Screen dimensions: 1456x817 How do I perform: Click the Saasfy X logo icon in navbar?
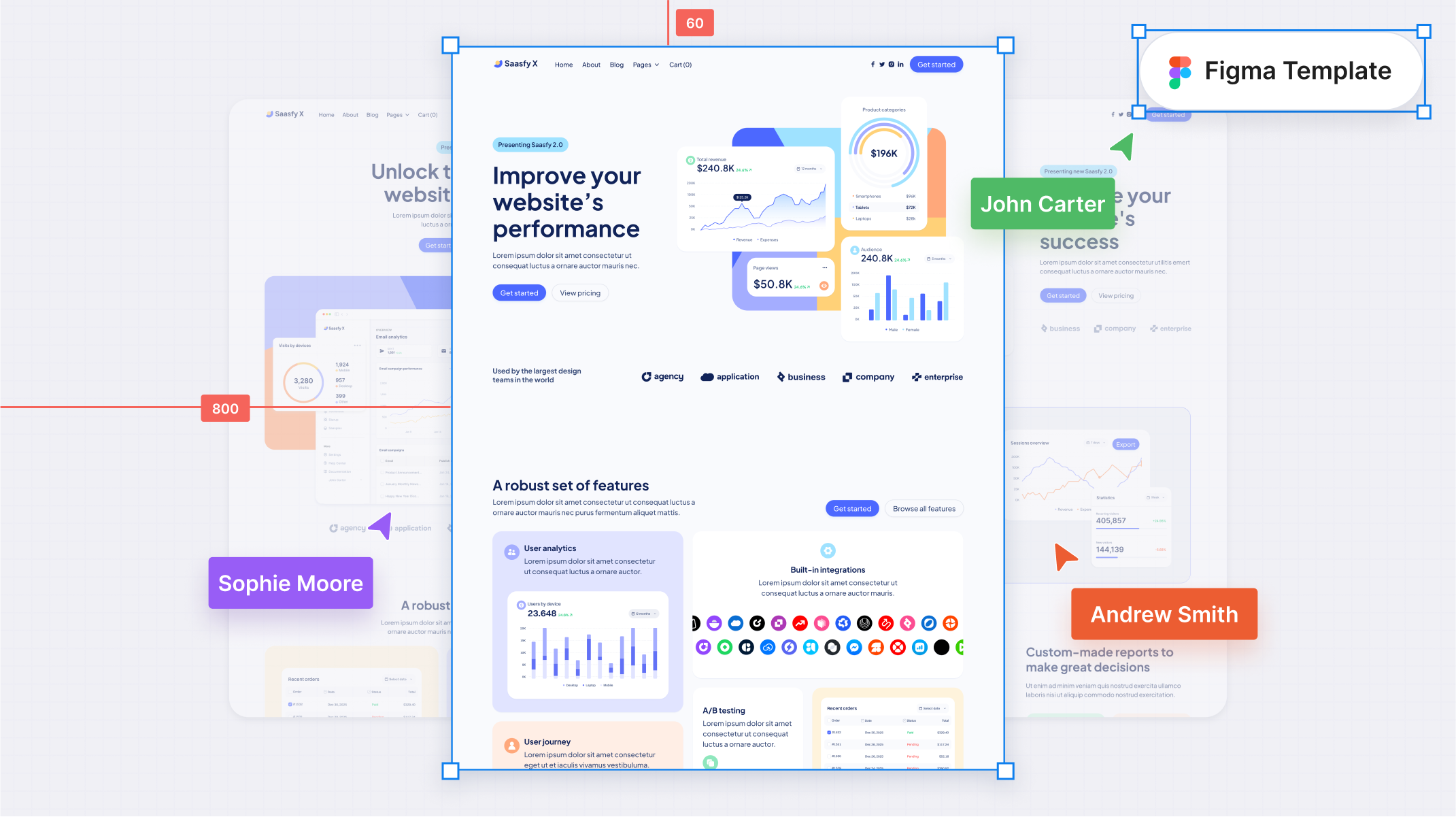click(497, 64)
